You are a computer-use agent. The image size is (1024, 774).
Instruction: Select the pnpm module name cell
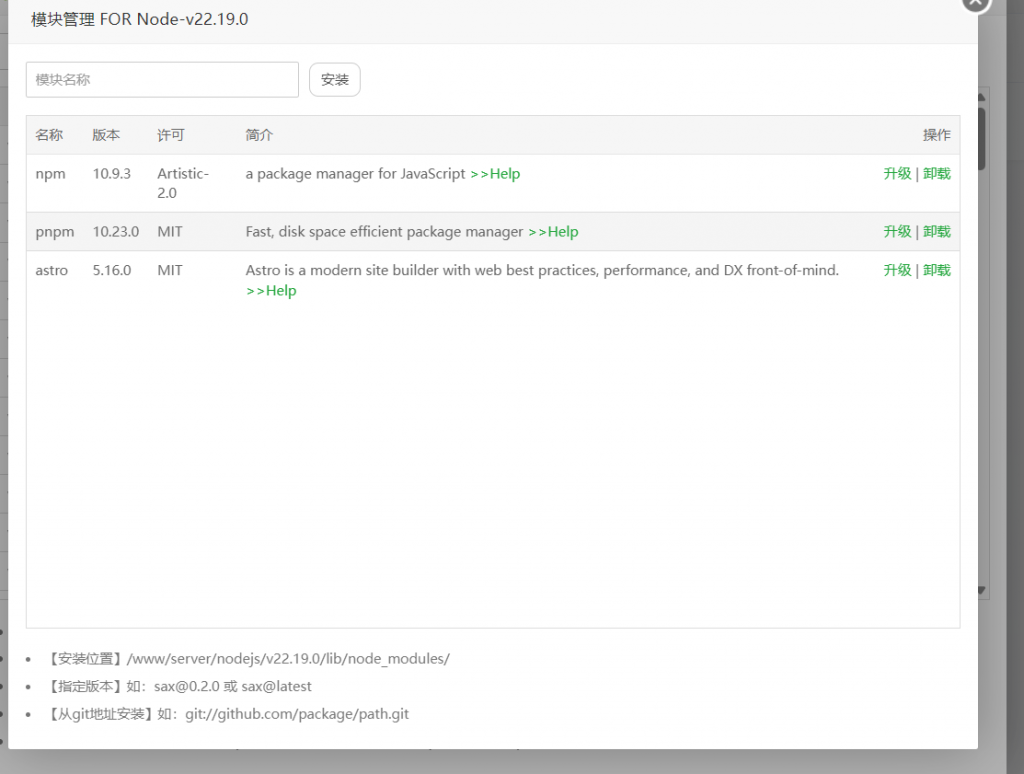coord(55,232)
